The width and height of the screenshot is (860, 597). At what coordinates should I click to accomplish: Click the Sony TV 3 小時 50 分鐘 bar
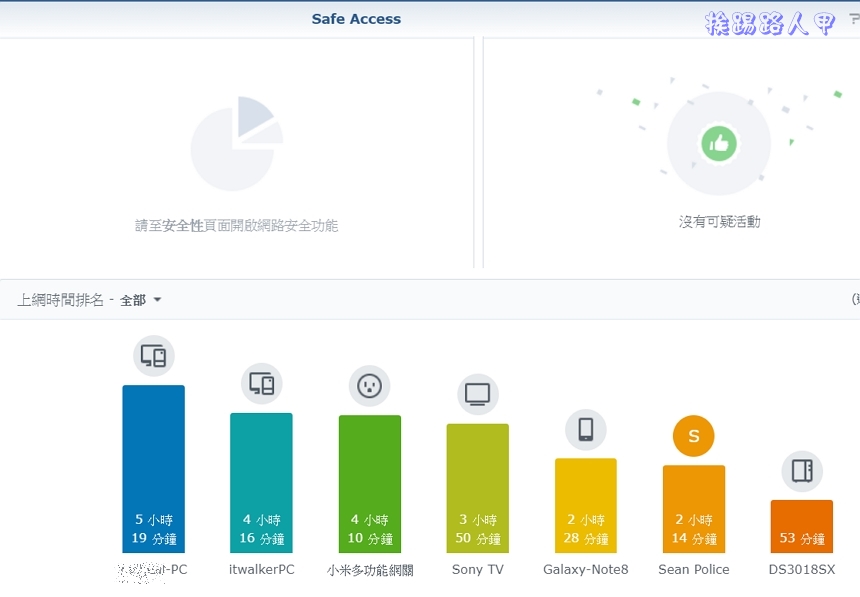[x=478, y=488]
